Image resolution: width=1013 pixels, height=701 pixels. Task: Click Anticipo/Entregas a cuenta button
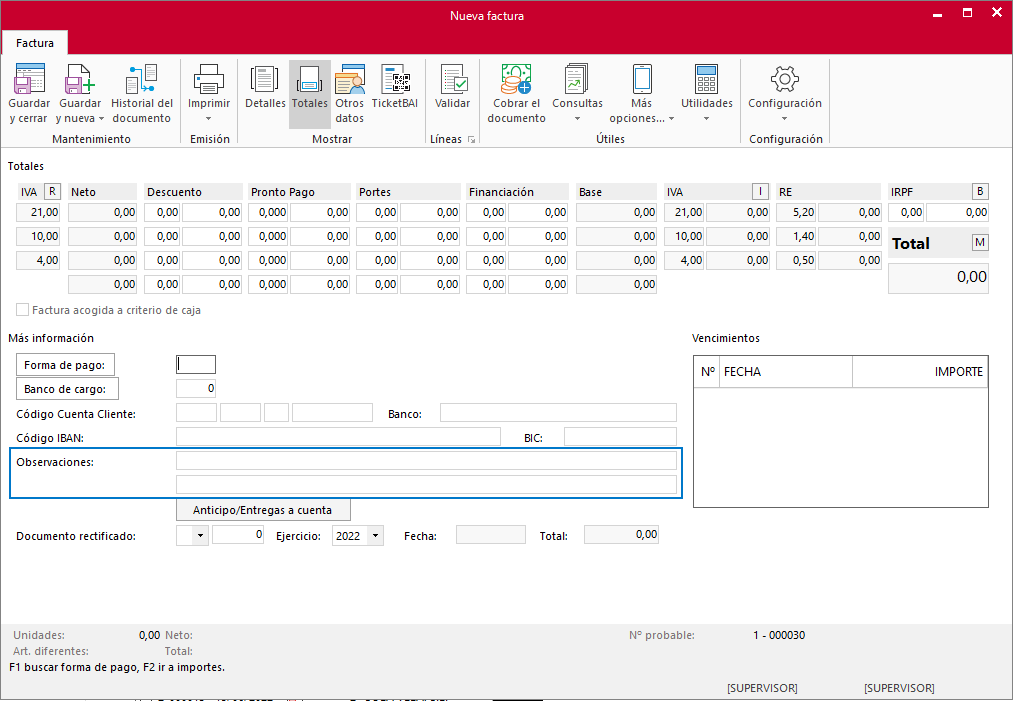tap(263, 510)
